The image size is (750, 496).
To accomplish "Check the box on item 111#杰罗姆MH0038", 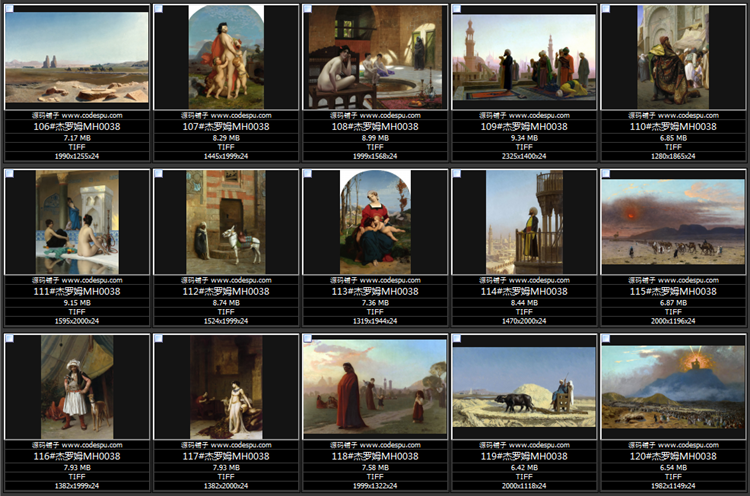I will click(9, 174).
